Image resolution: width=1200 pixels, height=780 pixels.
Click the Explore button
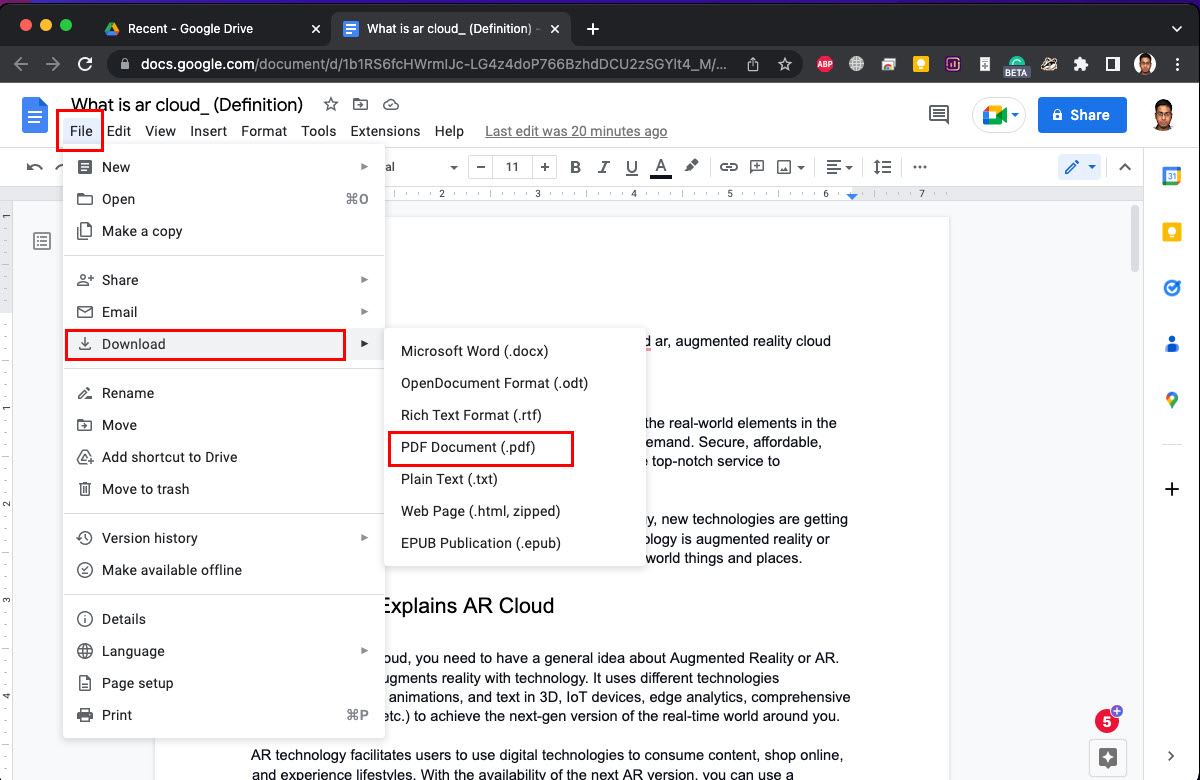1107,756
